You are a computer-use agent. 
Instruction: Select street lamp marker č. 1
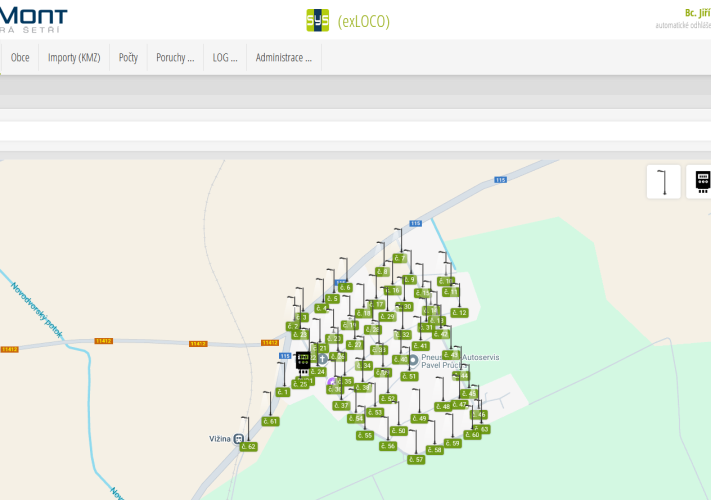point(283,392)
